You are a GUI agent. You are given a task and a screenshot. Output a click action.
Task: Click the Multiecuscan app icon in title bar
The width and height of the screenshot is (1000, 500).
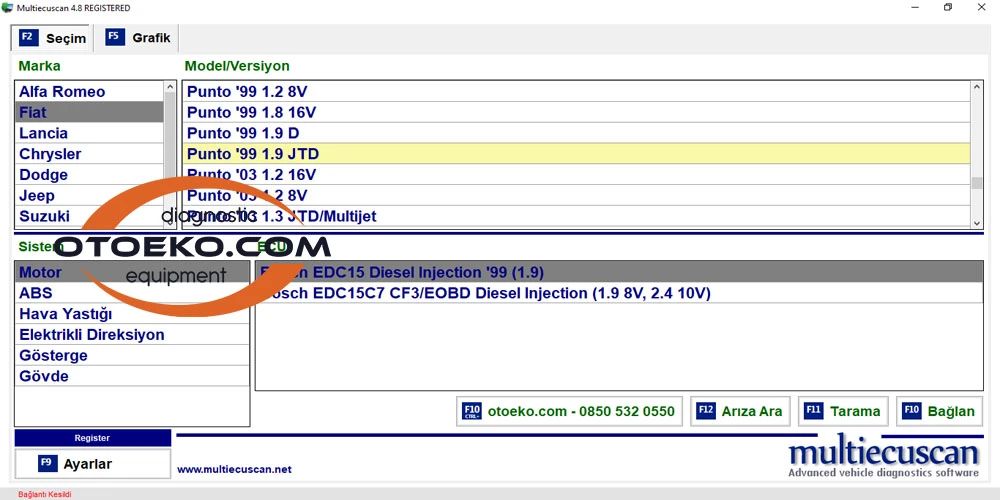tap(7, 8)
